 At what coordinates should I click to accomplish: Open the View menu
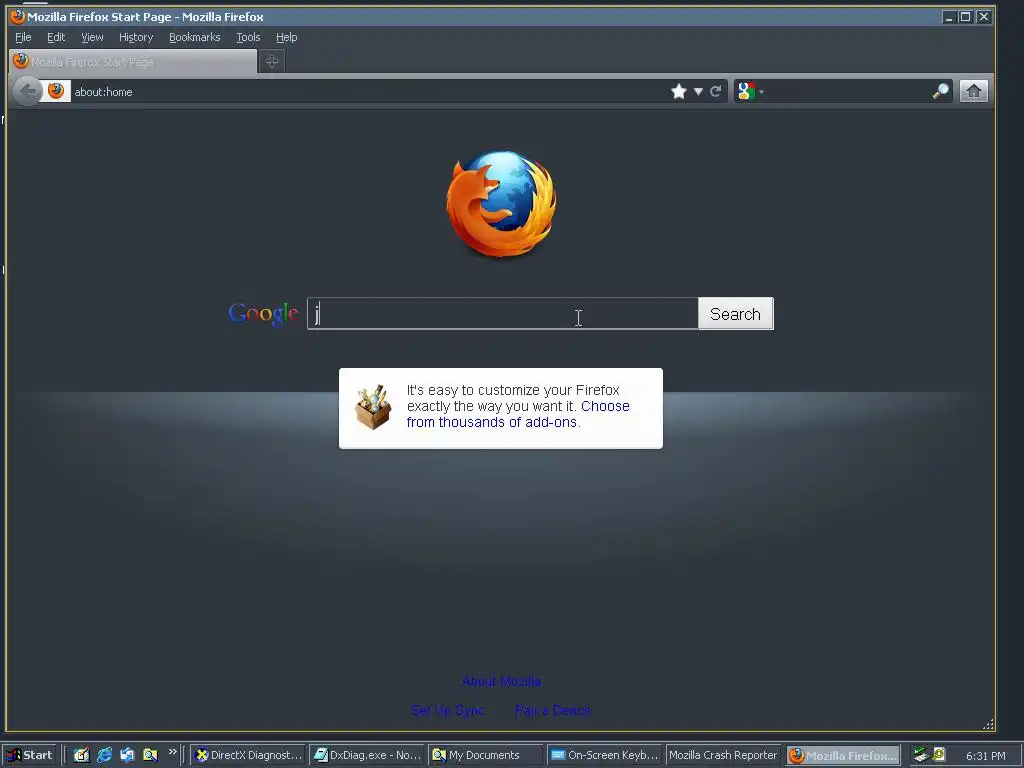coord(92,37)
